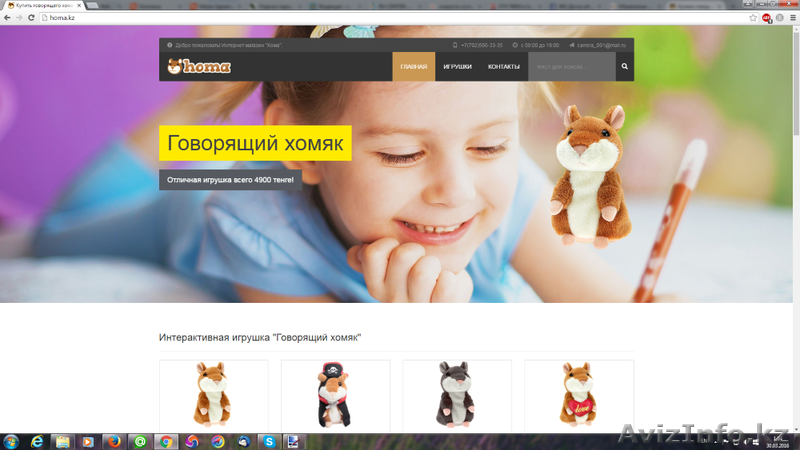Open the purple-orange swirl taskbar icon
Screen dimensions: 800x450
(192, 442)
